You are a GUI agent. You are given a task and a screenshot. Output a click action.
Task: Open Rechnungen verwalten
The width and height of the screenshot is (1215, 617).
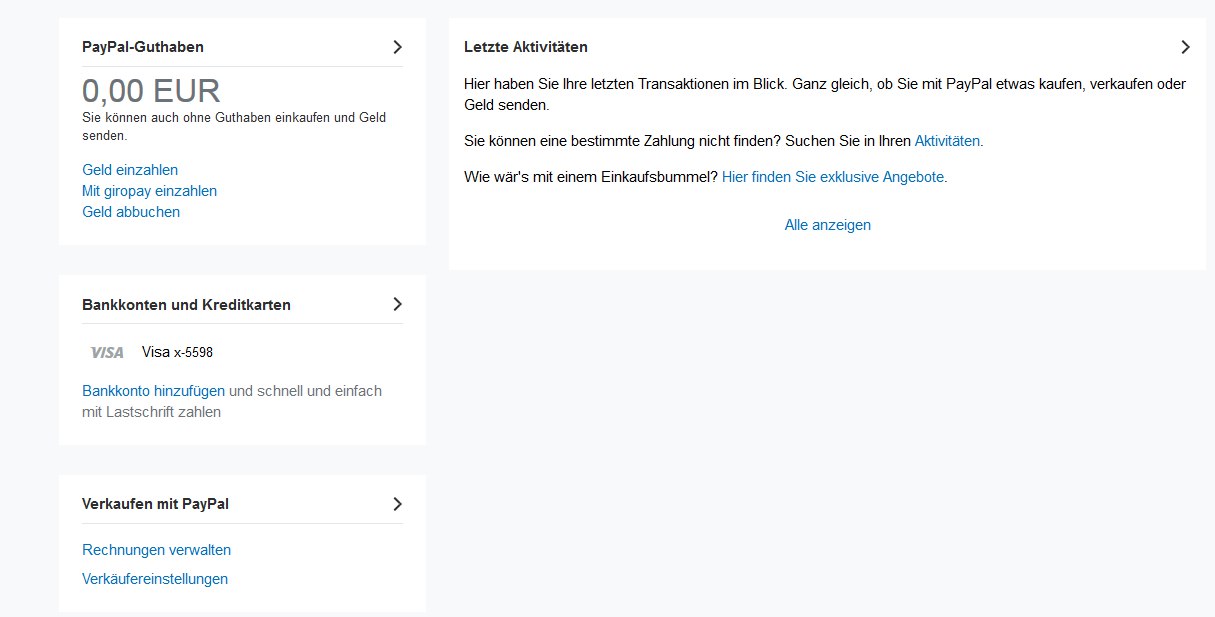pos(156,550)
